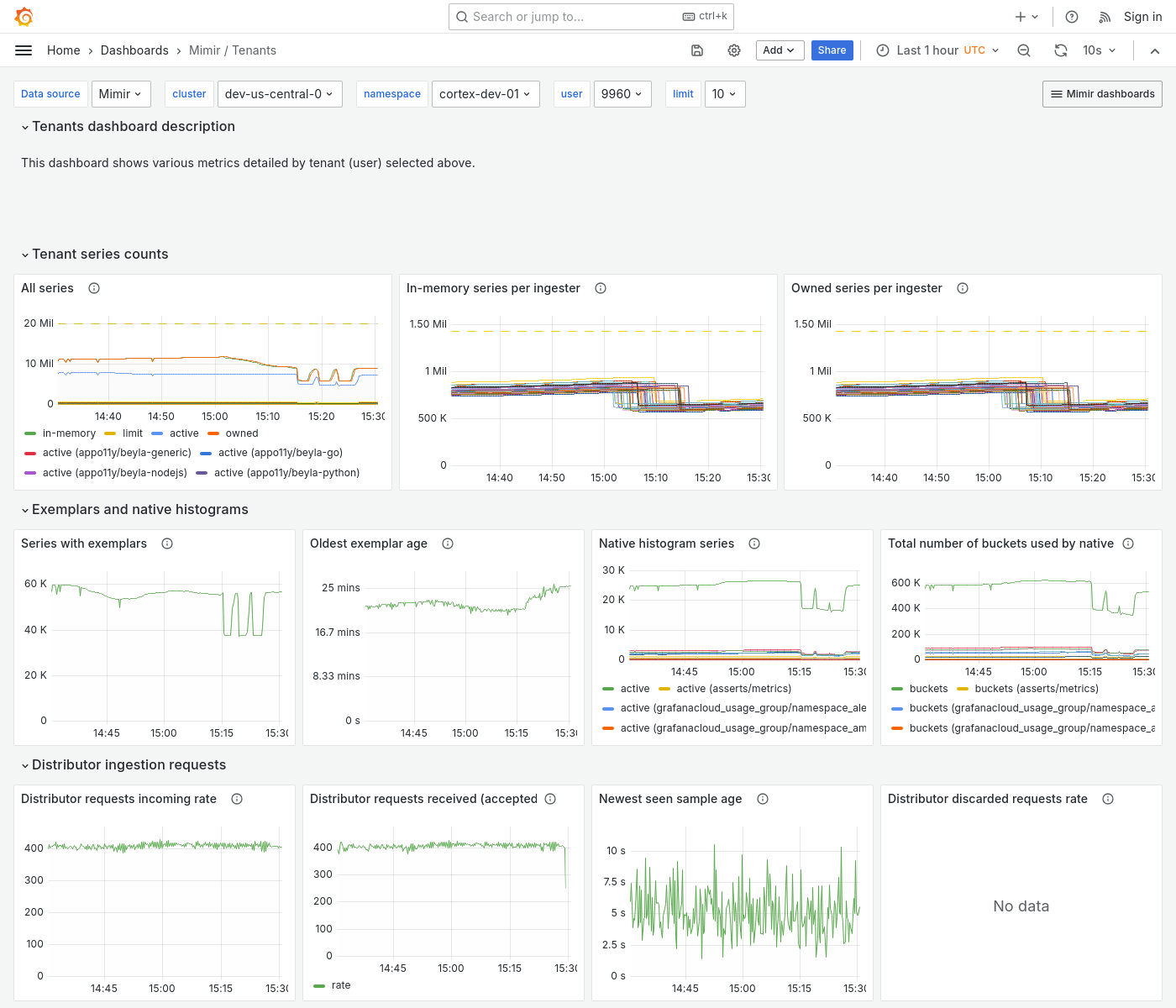Open the dashboard settings gear icon
Image resolution: width=1176 pixels, height=1008 pixels.
pyautogui.click(x=734, y=50)
